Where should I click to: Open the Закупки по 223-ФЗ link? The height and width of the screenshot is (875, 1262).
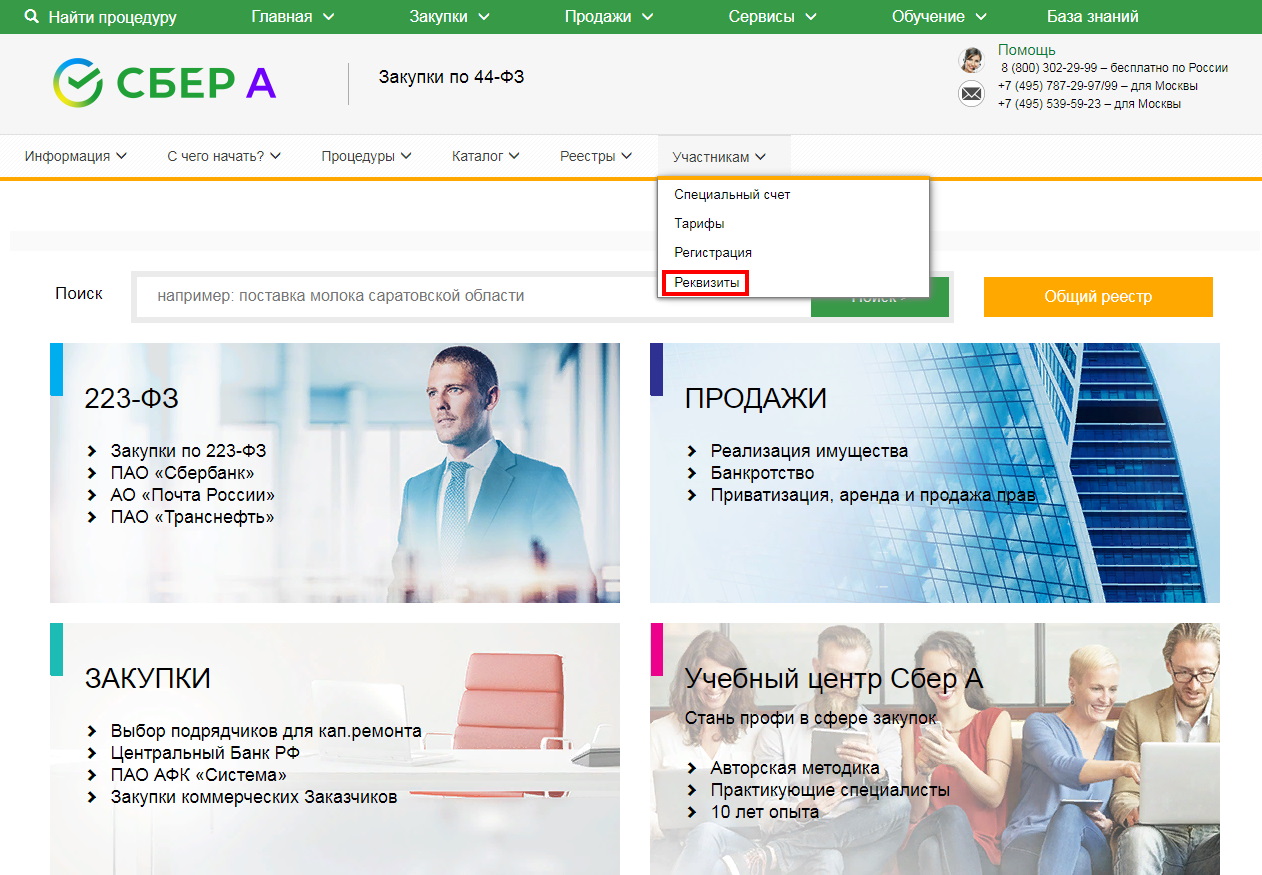click(188, 451)
